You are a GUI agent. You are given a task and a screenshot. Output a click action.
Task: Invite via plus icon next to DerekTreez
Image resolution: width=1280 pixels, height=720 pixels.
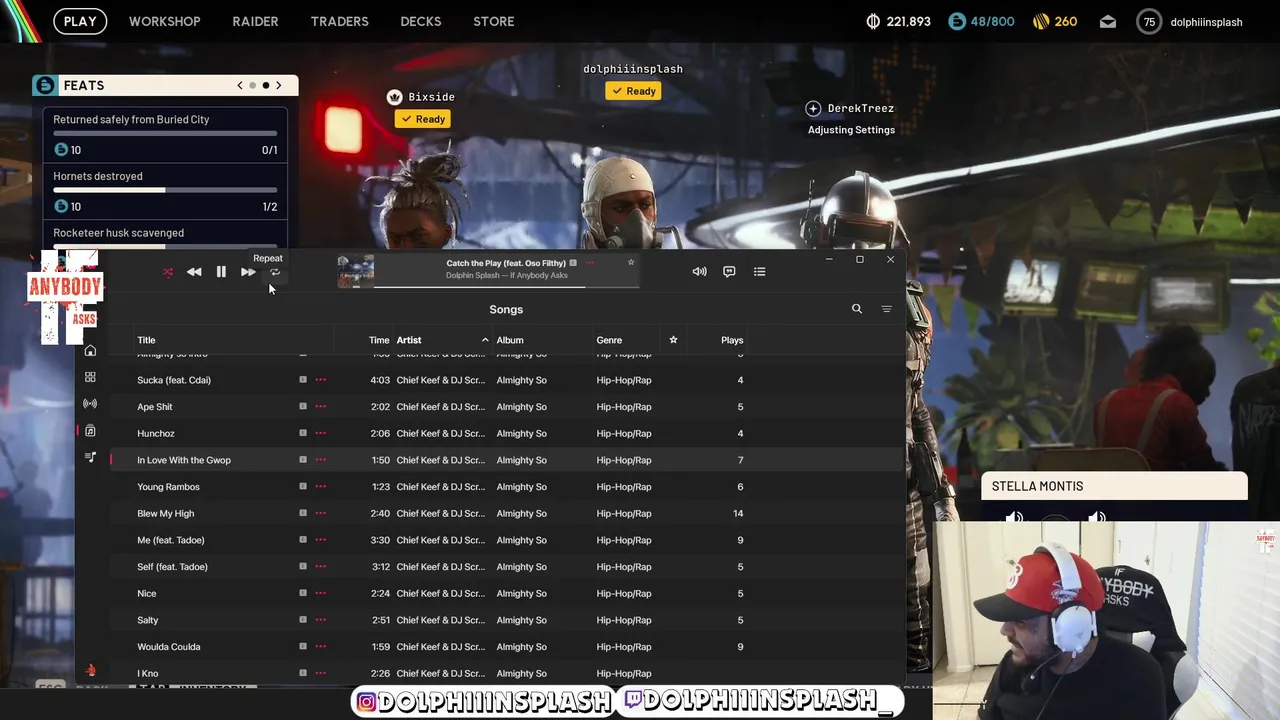click(x=813, y=108)
